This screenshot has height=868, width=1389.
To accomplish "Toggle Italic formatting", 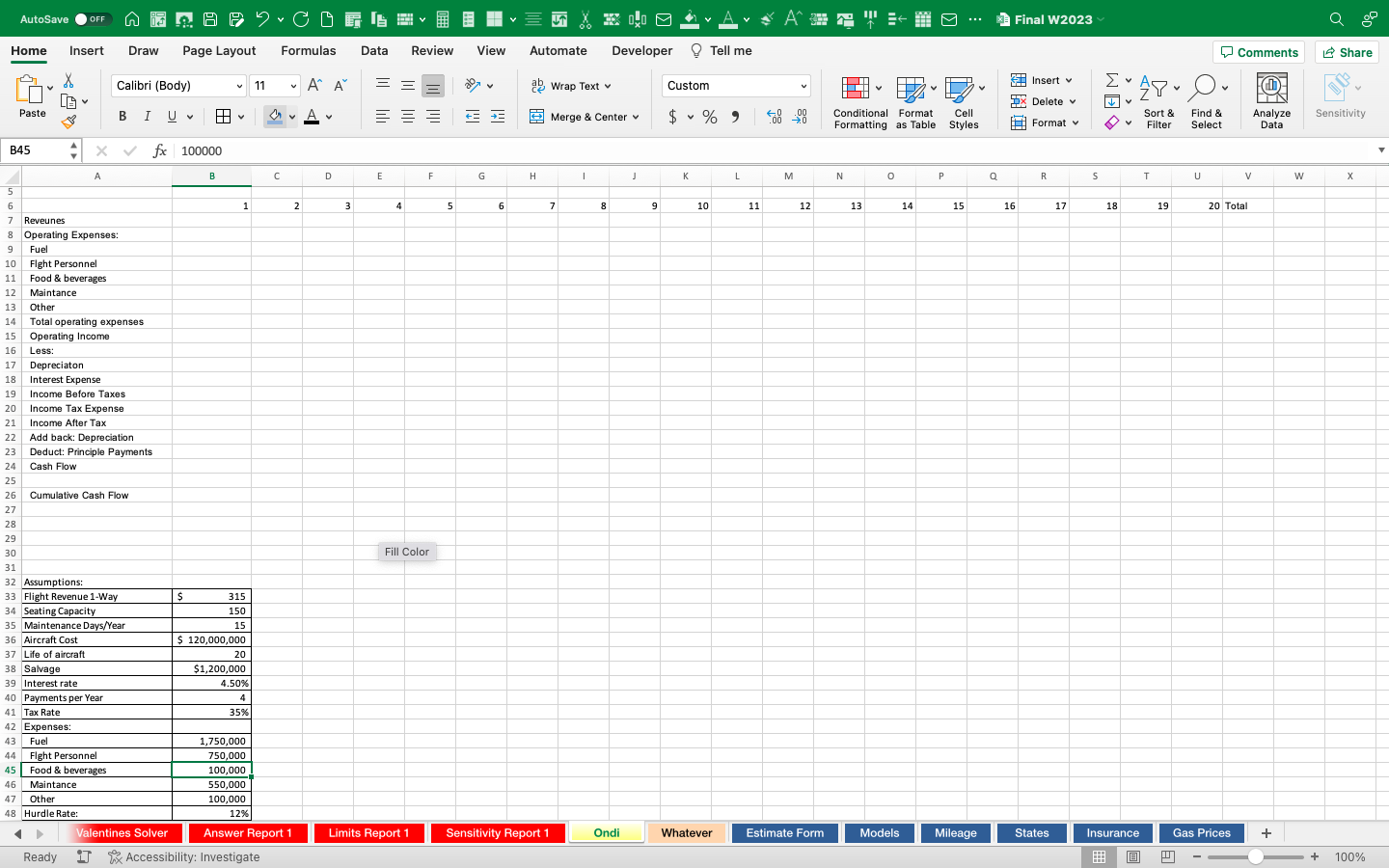I will [x=147, y=117].
